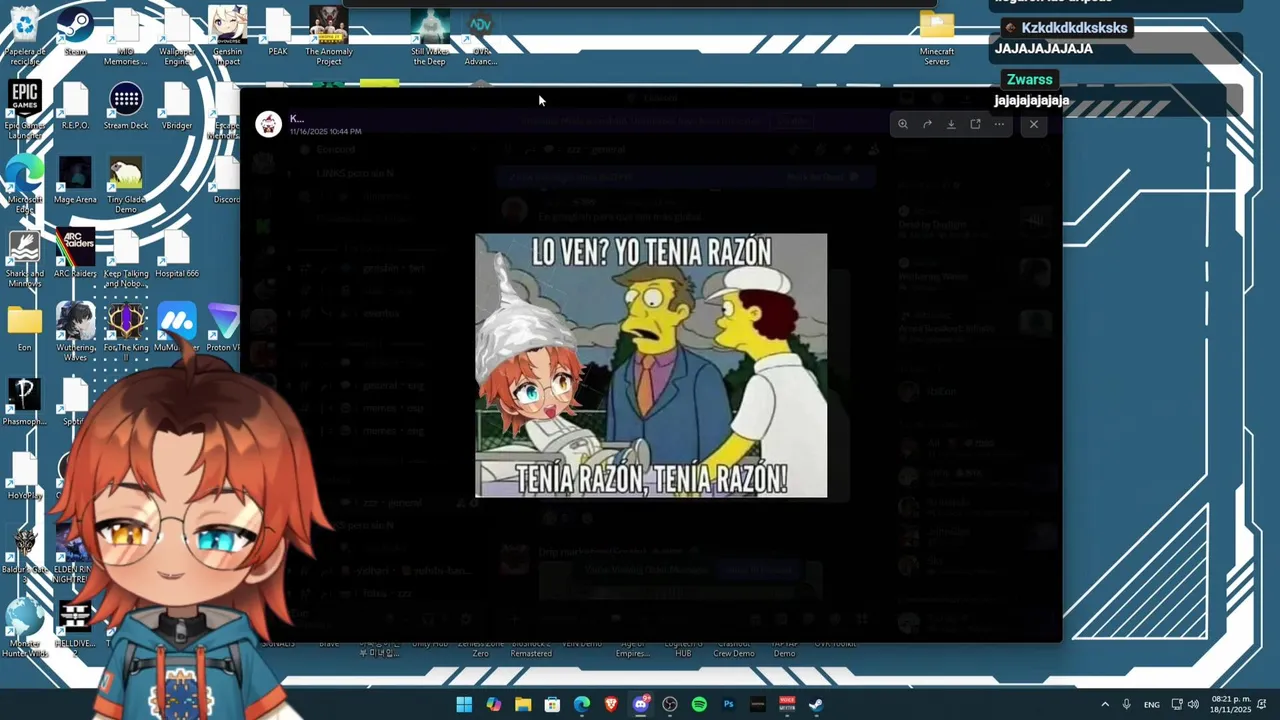Viewport: 1280px width, 720px height.
Task: Open Wallpaper Engine desktop shortcut
Action: click(x=177, y=37)
